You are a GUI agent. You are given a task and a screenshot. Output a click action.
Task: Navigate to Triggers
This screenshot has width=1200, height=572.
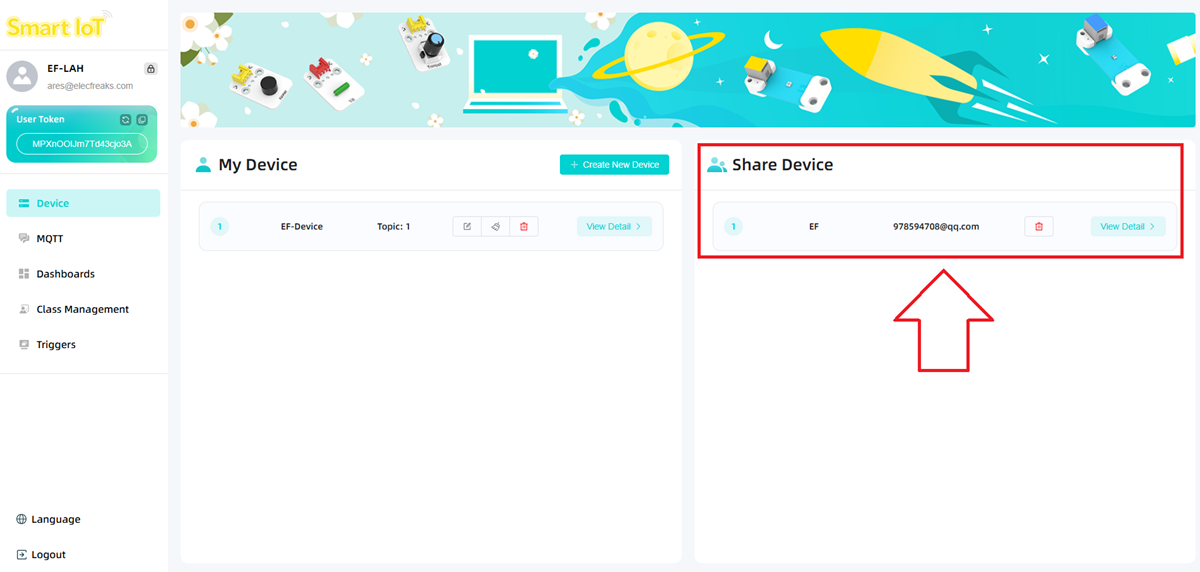point(56,345)
